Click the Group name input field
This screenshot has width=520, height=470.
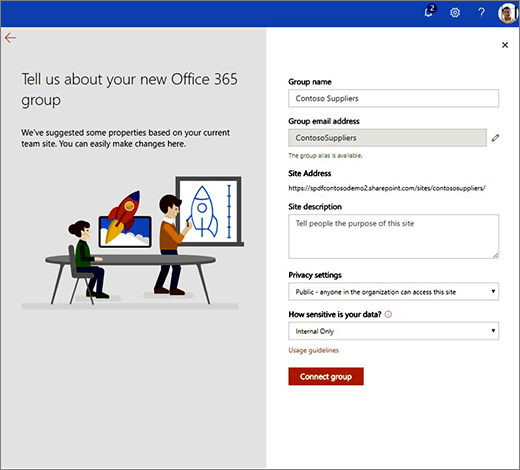pyautogui.click(x=393, y=98)
